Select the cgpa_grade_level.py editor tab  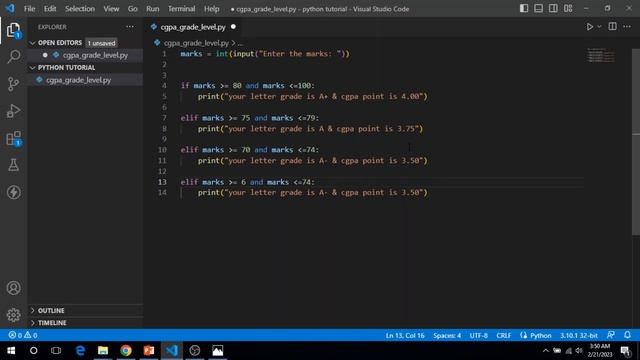point(193,27)
